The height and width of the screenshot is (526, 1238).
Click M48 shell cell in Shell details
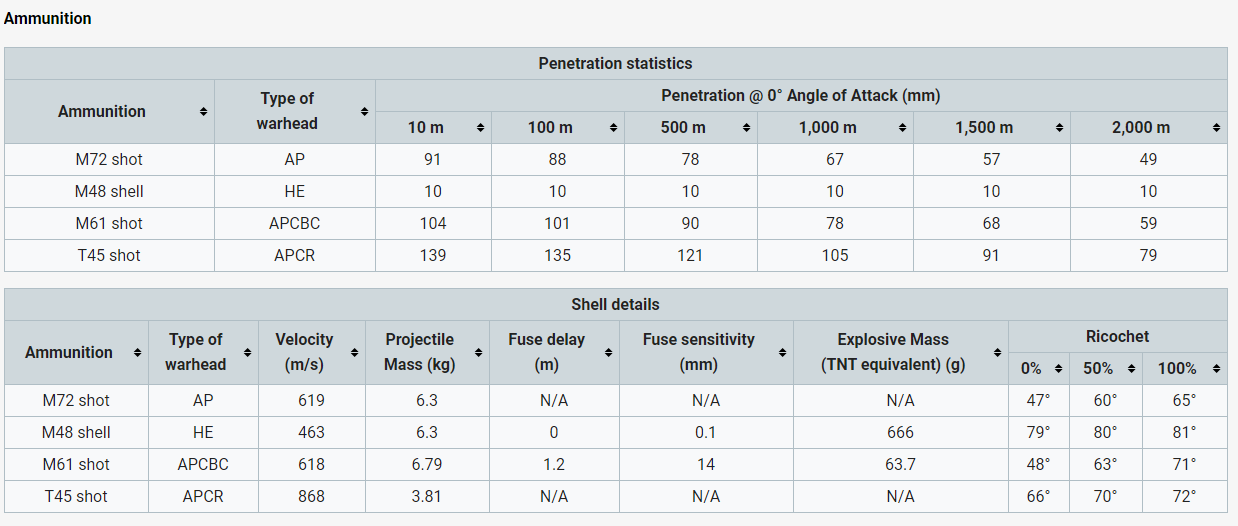point(76,433)
